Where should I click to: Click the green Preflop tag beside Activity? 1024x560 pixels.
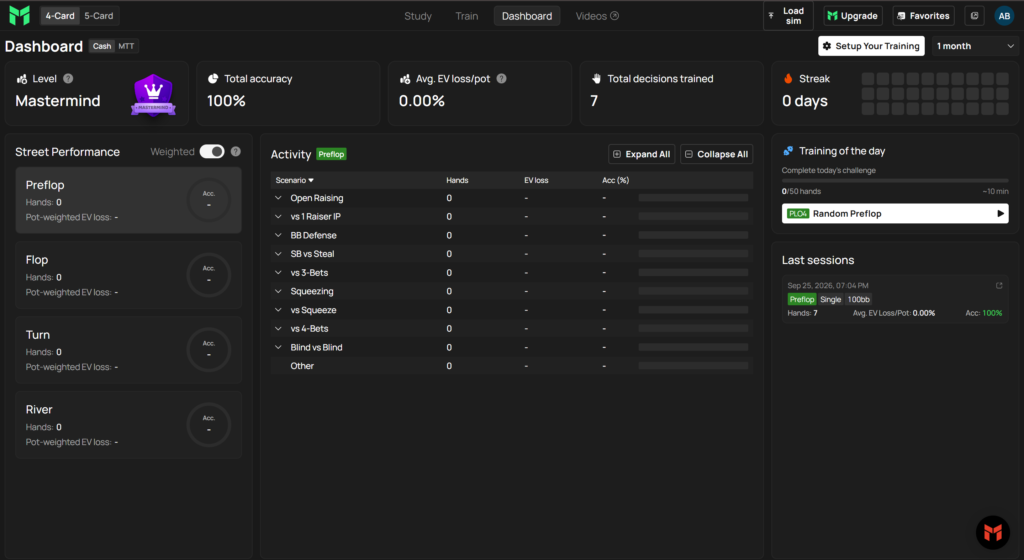tap(331, 154)
